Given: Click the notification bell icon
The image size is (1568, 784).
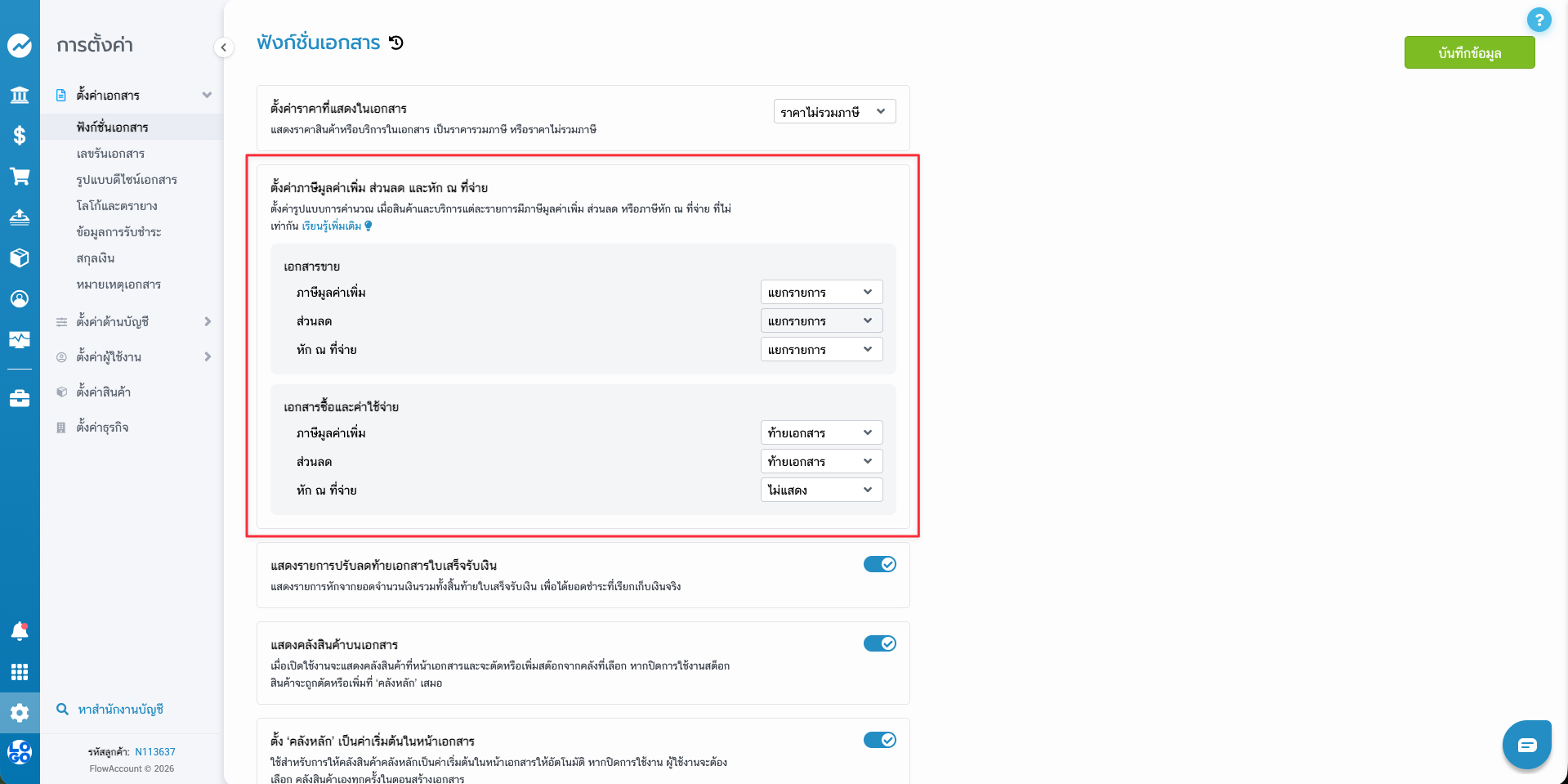Looking at the screenshot, I should (x=20, y=631).
